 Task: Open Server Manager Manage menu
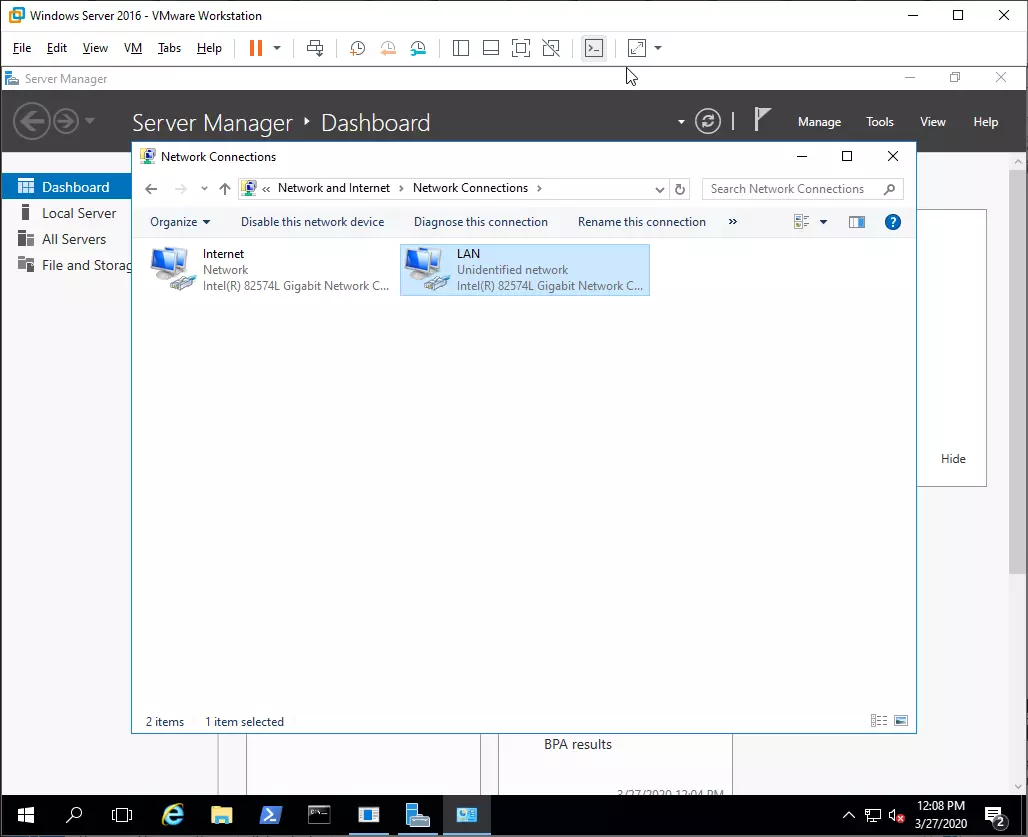tap(820, 122)
